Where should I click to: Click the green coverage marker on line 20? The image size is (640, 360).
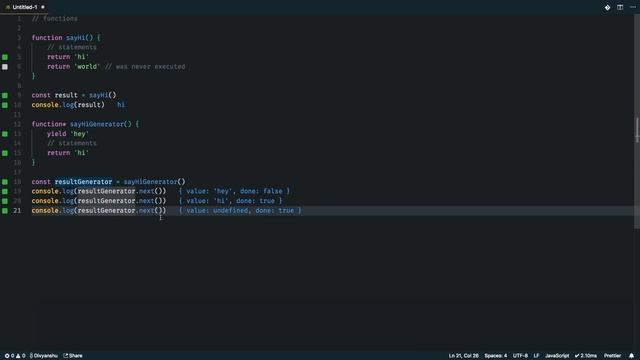tap(5, 201)
